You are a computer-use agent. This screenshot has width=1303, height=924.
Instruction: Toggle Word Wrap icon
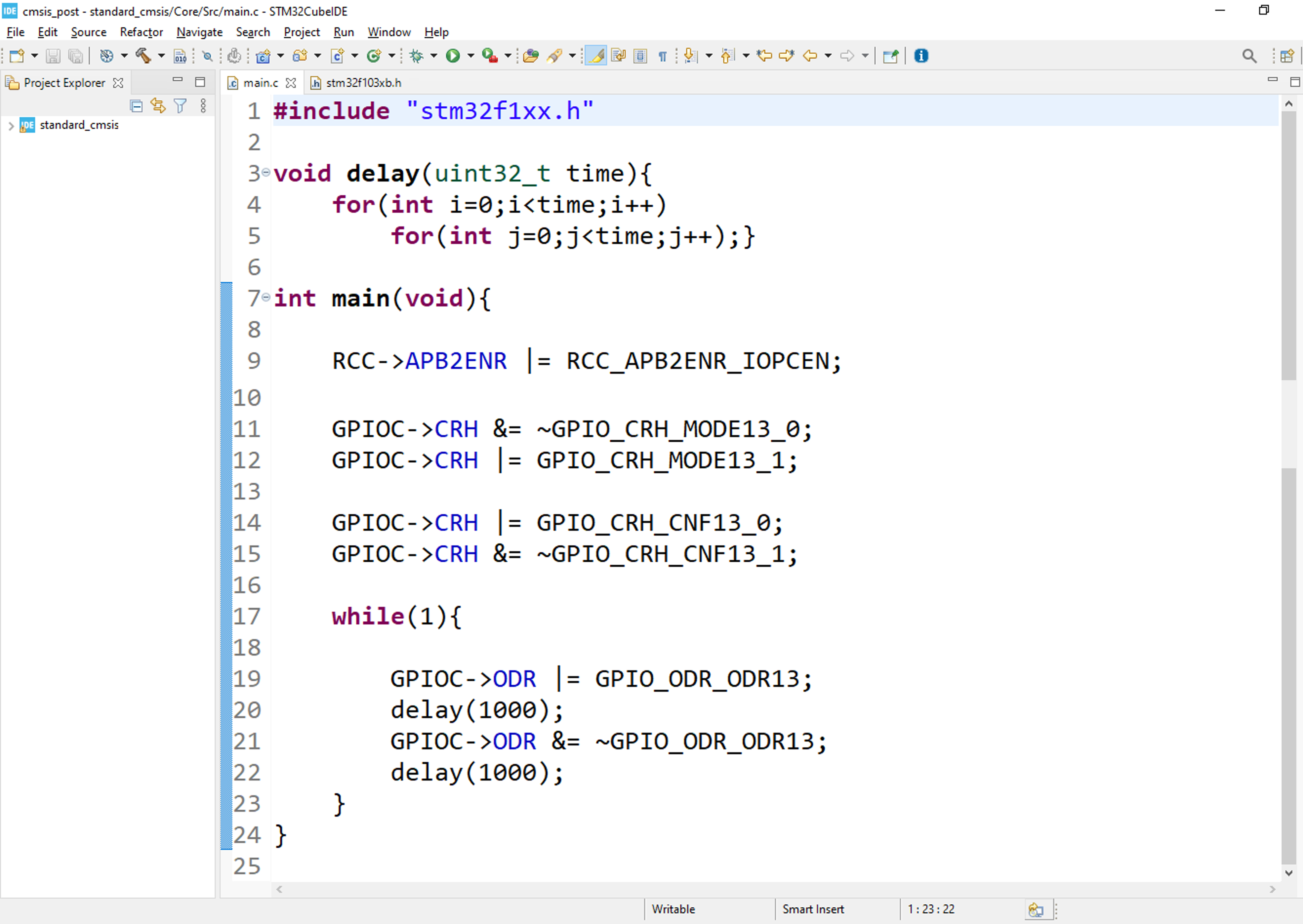tap(618, 56)
